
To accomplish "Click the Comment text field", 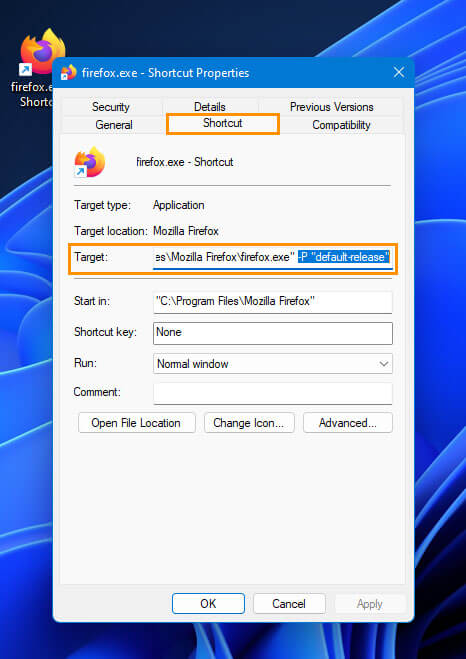I will [273, 394].
